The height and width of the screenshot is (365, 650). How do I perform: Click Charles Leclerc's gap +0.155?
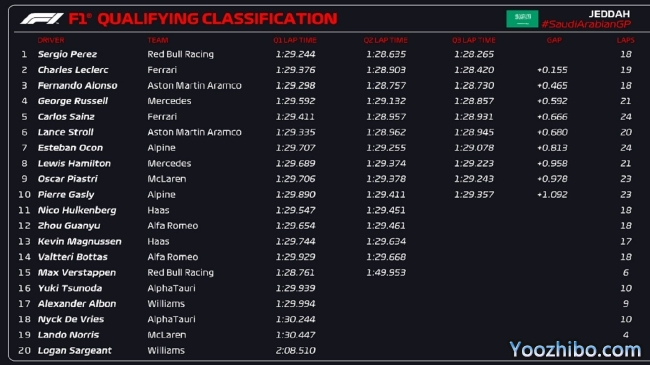552,70
